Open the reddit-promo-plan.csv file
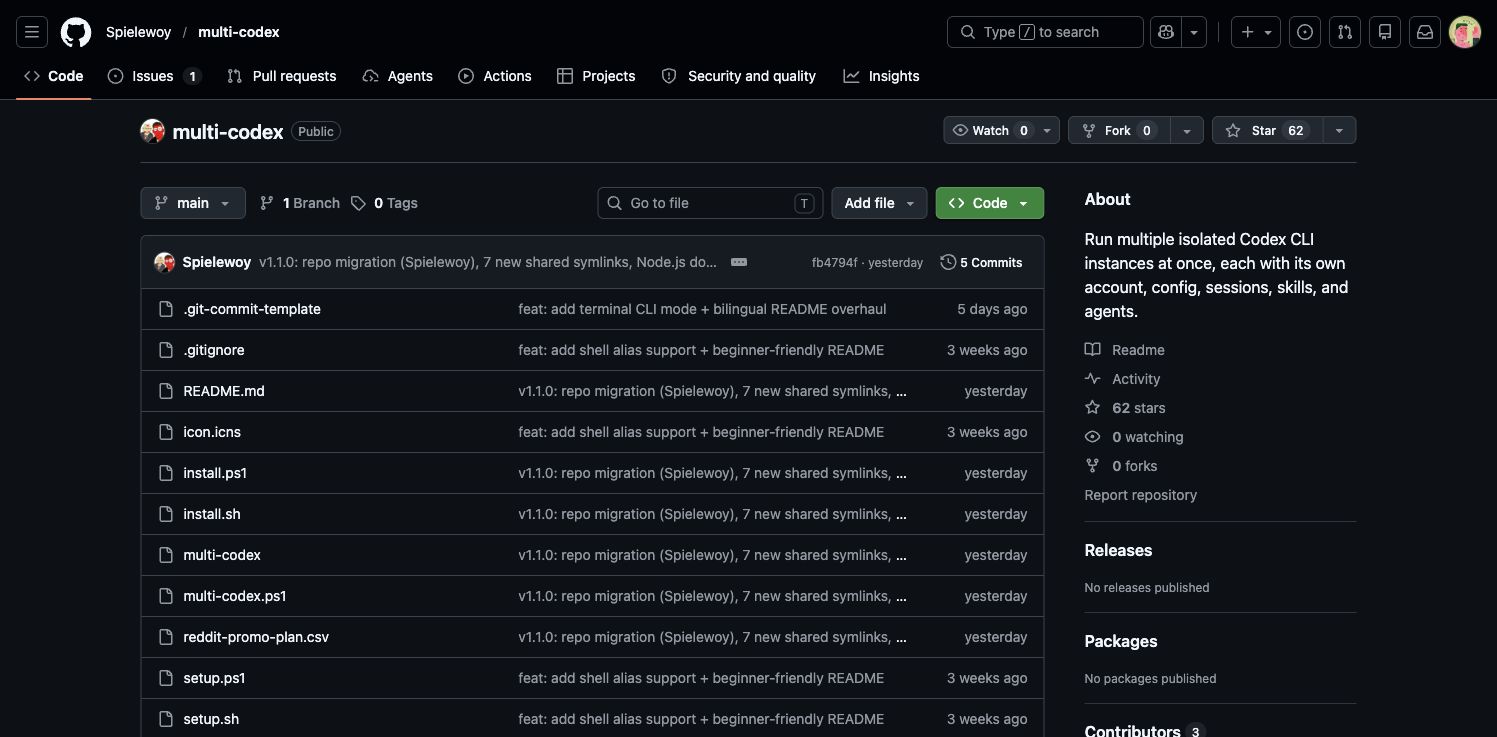This screenshot has width=1497, height=737. [256, 637]
